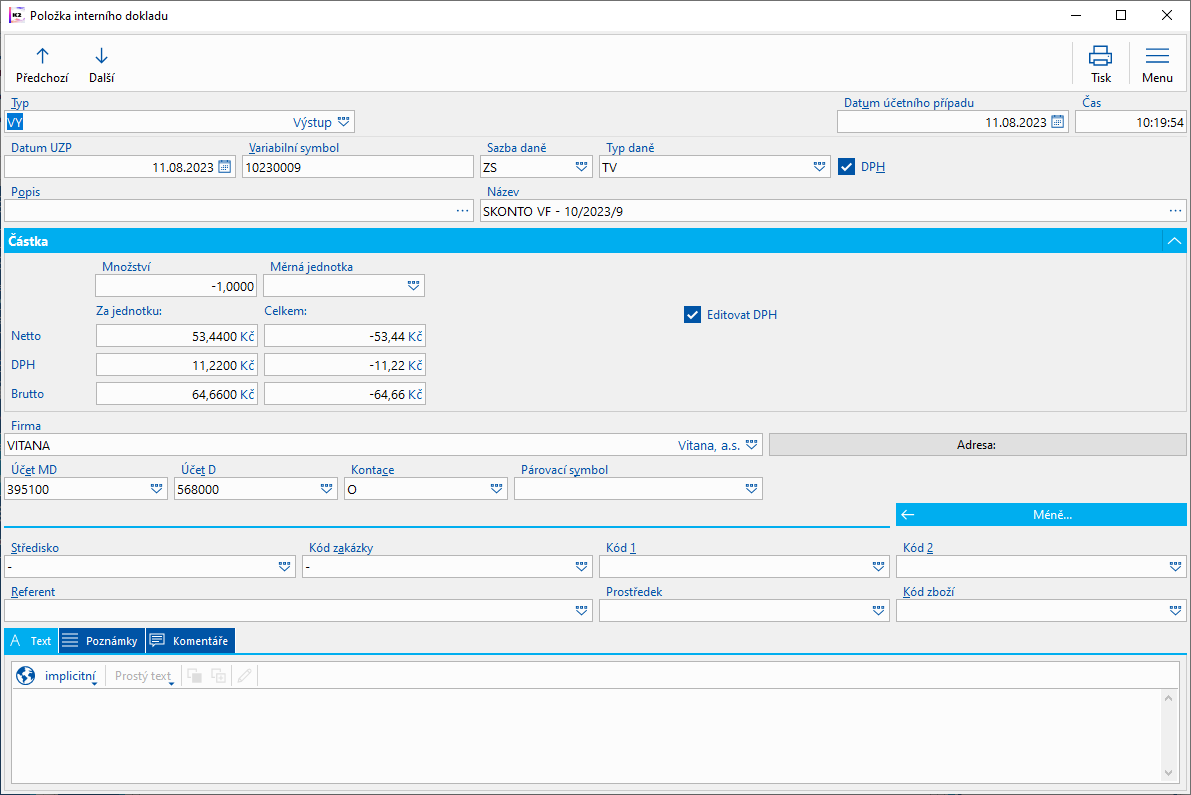This screenshot has width=1191, height=795.
Task: Collapse the Částka section
Action: [x=1174, y=241]
